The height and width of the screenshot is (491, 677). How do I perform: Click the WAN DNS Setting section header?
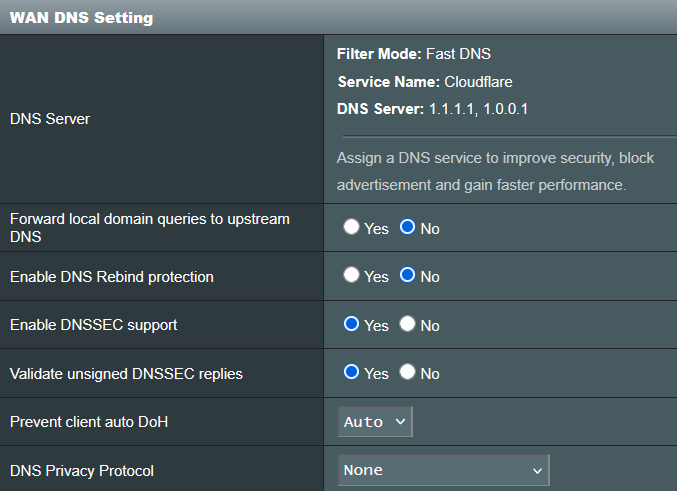tap(82, 18)
